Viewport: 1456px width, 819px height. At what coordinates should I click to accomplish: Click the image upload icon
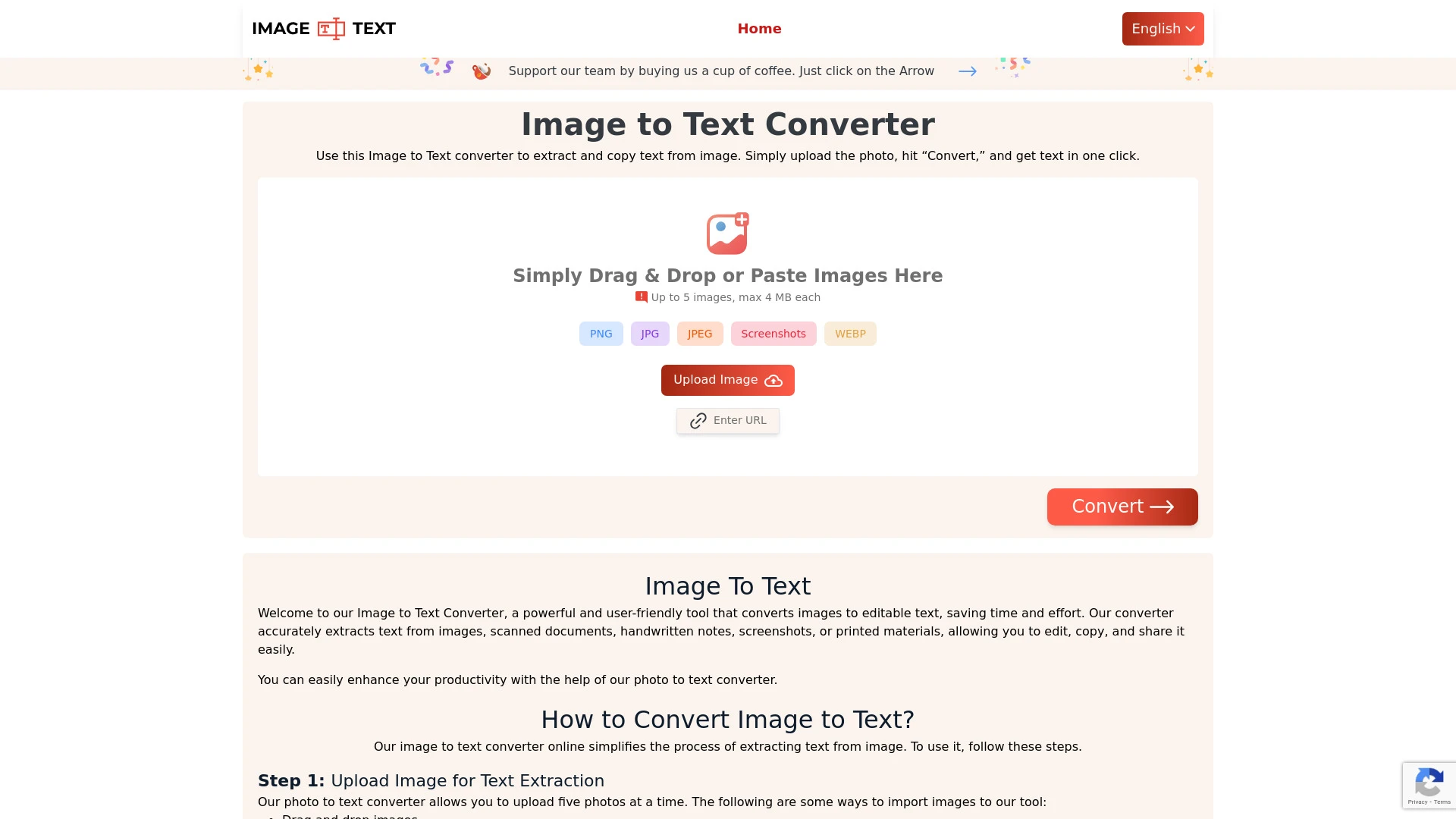pos(728,233)
